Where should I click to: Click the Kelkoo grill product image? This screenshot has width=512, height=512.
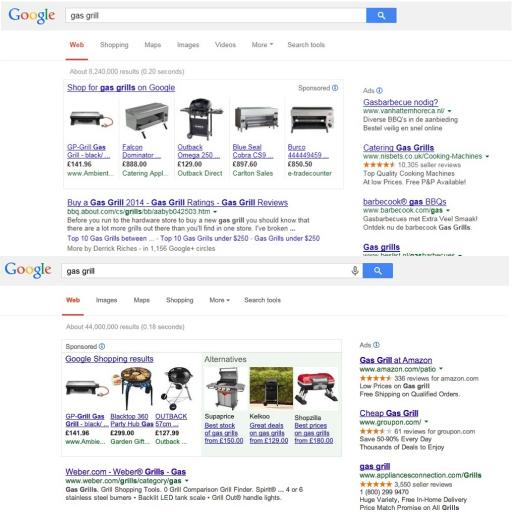pos(271,388)
